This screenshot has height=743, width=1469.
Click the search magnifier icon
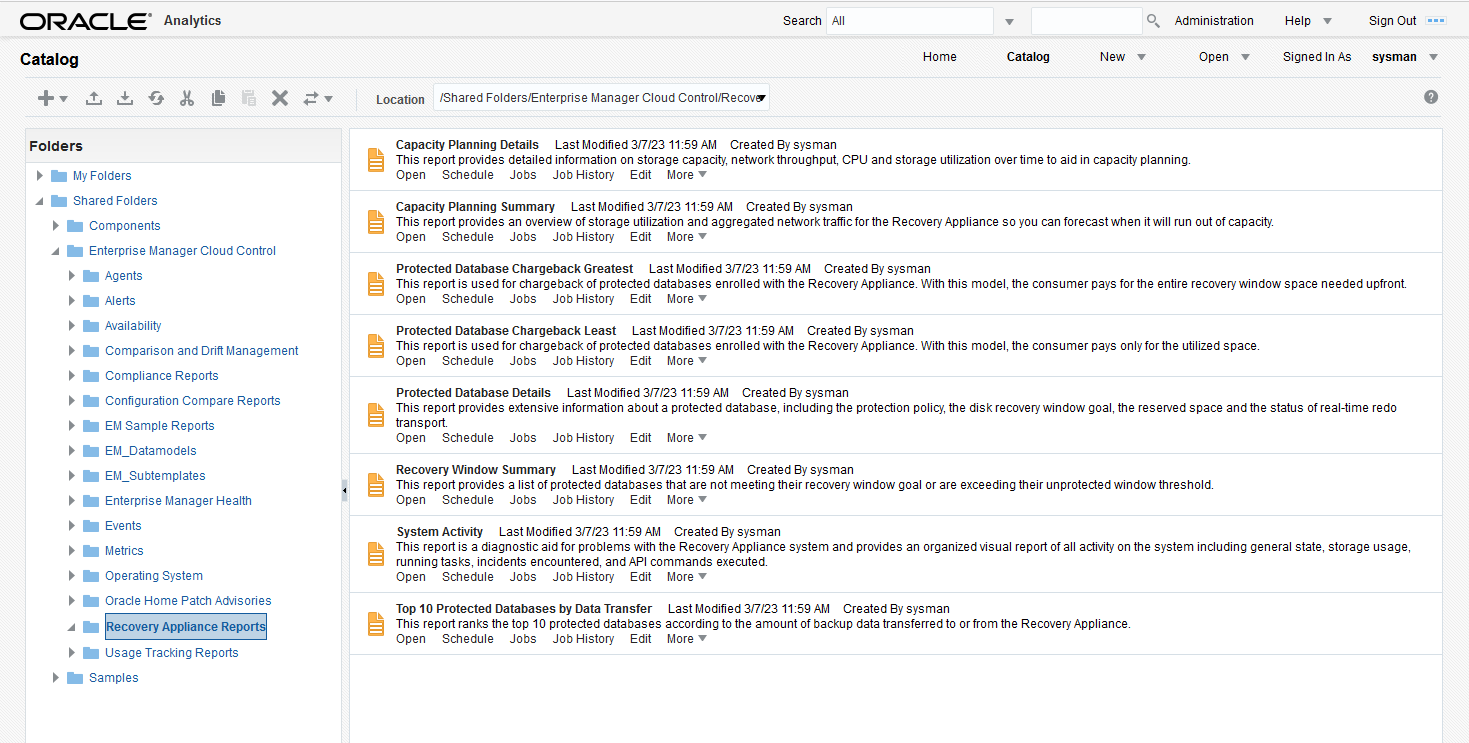click(1153, 21)
